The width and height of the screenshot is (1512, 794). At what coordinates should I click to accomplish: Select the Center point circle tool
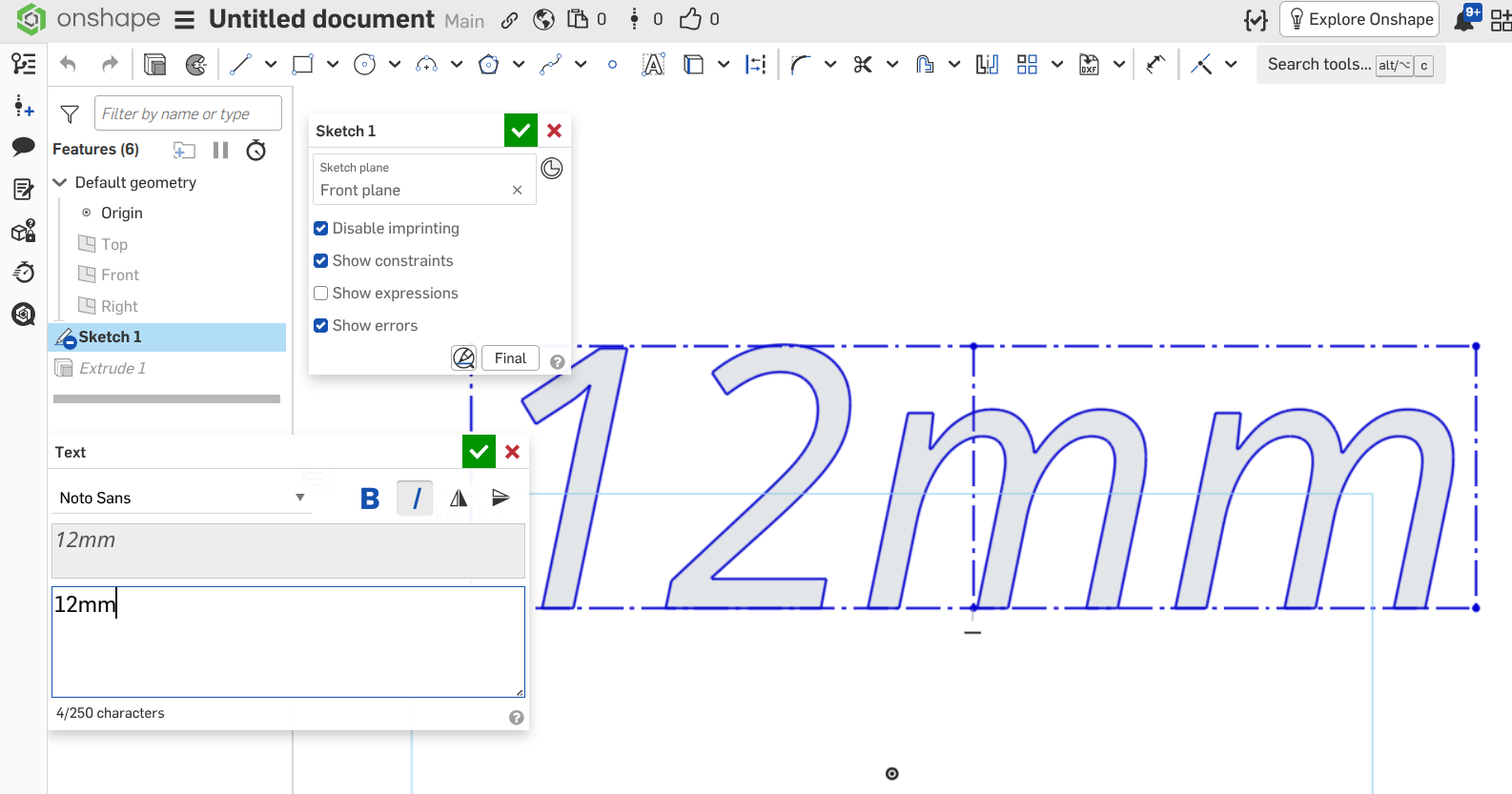pyautogui.click(x=364, y=64)
